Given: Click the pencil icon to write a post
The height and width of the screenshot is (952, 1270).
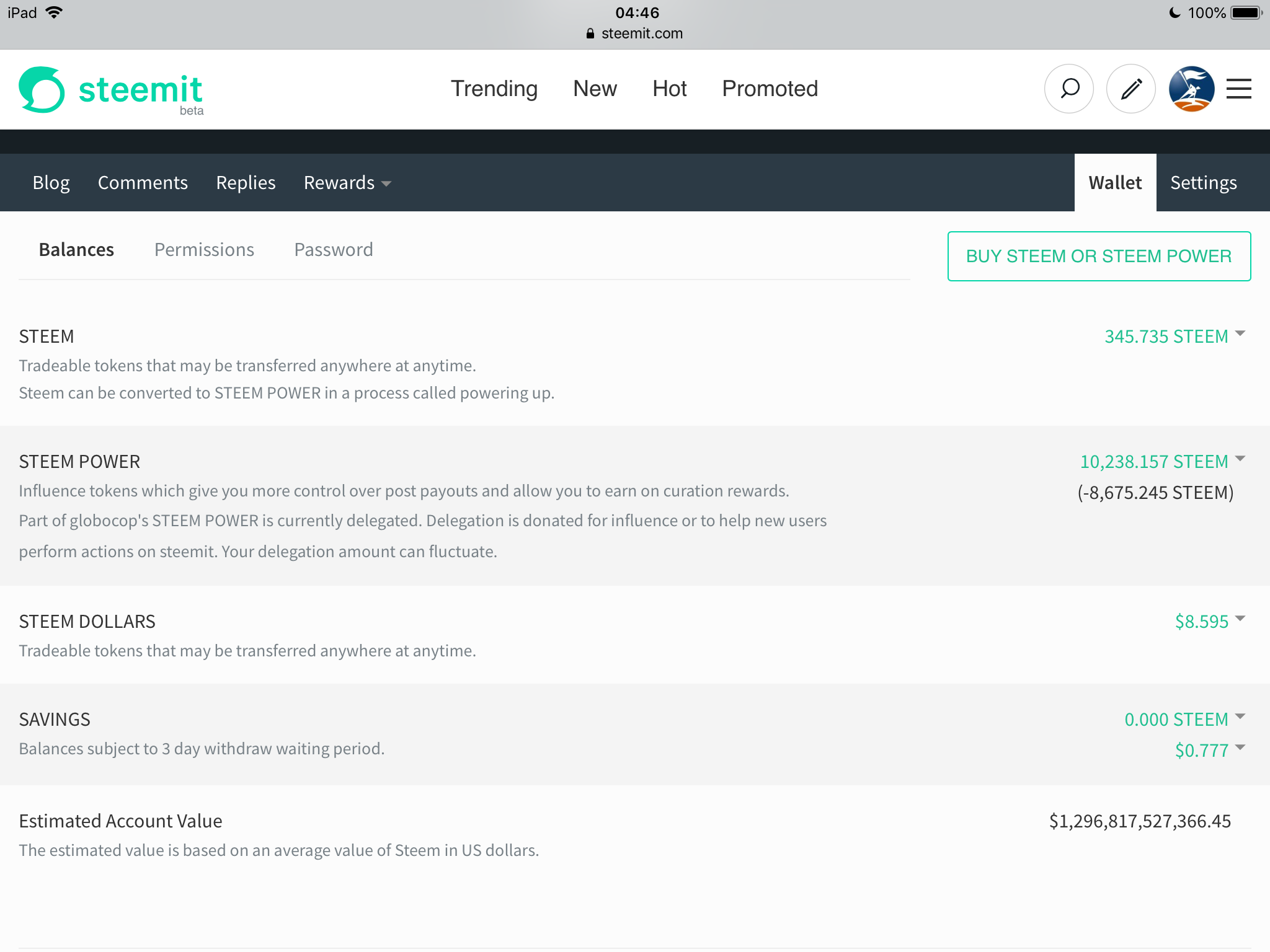Looking at the screenshot, I should point(1130,89).
